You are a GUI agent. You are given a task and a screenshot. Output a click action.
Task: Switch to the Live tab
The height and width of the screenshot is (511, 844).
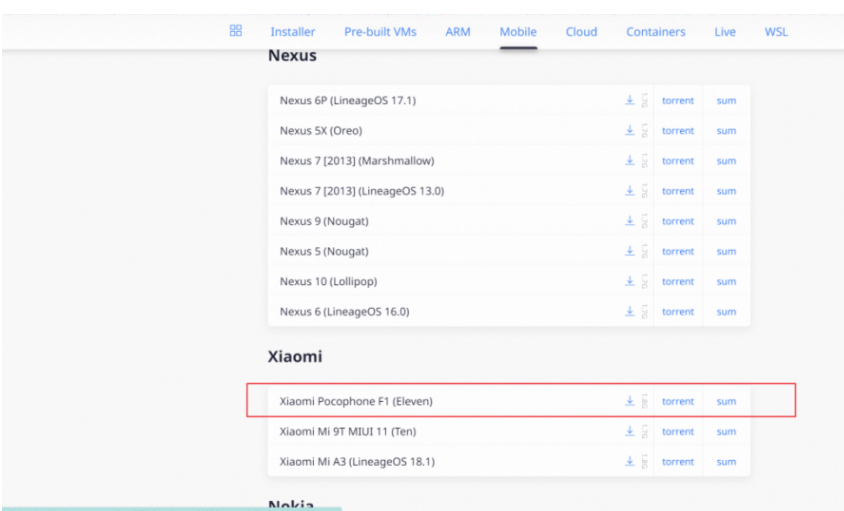[725, 32]
